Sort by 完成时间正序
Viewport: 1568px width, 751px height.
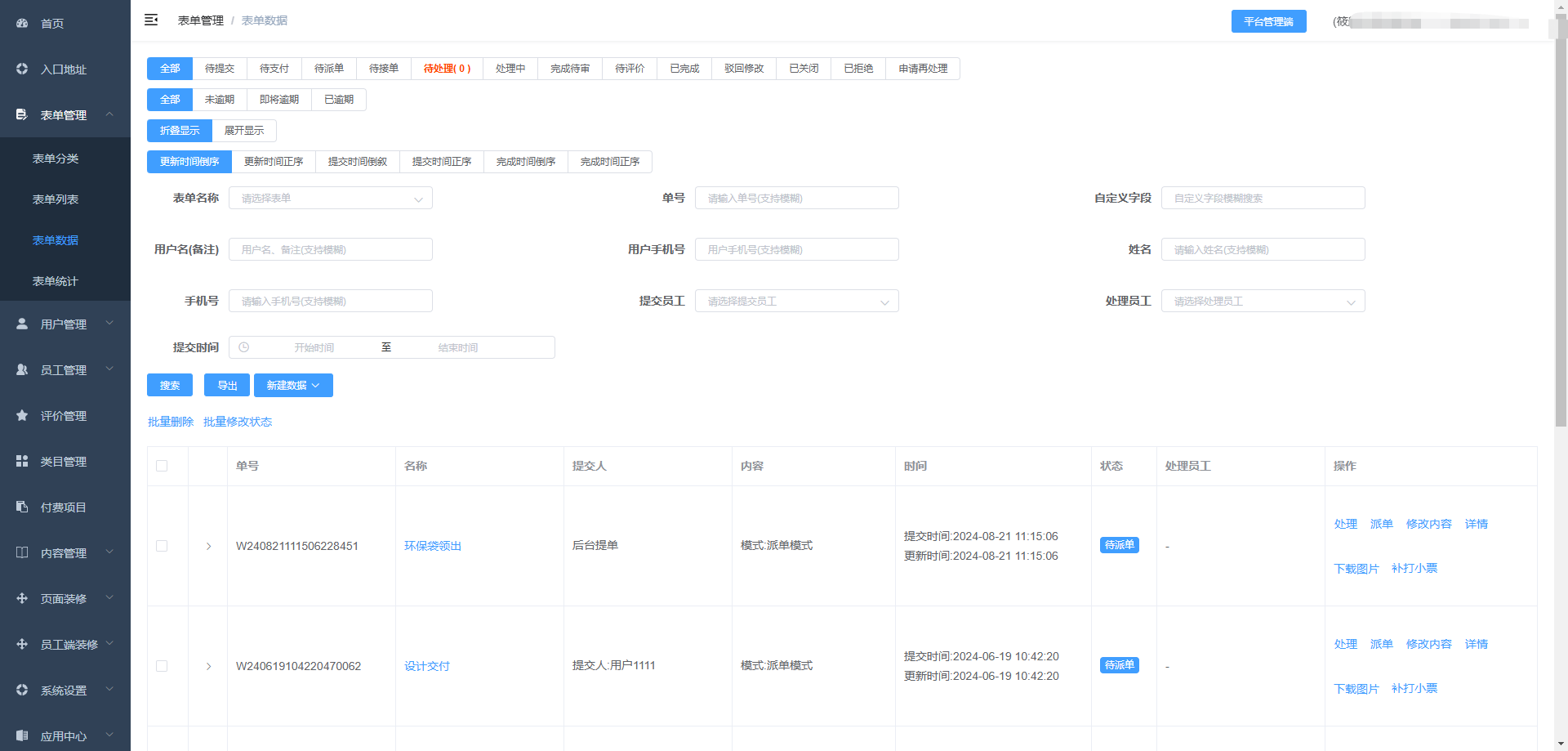pos(610,162)
